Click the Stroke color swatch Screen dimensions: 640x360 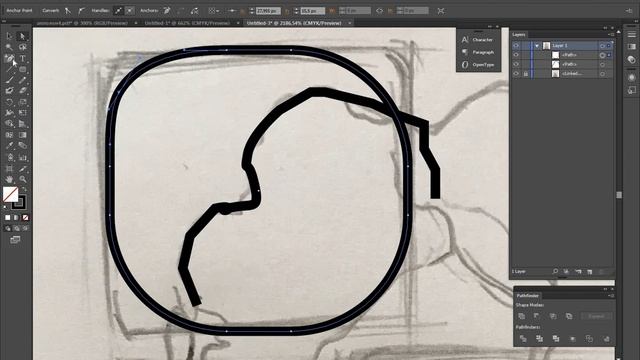[x=20, y=203]
